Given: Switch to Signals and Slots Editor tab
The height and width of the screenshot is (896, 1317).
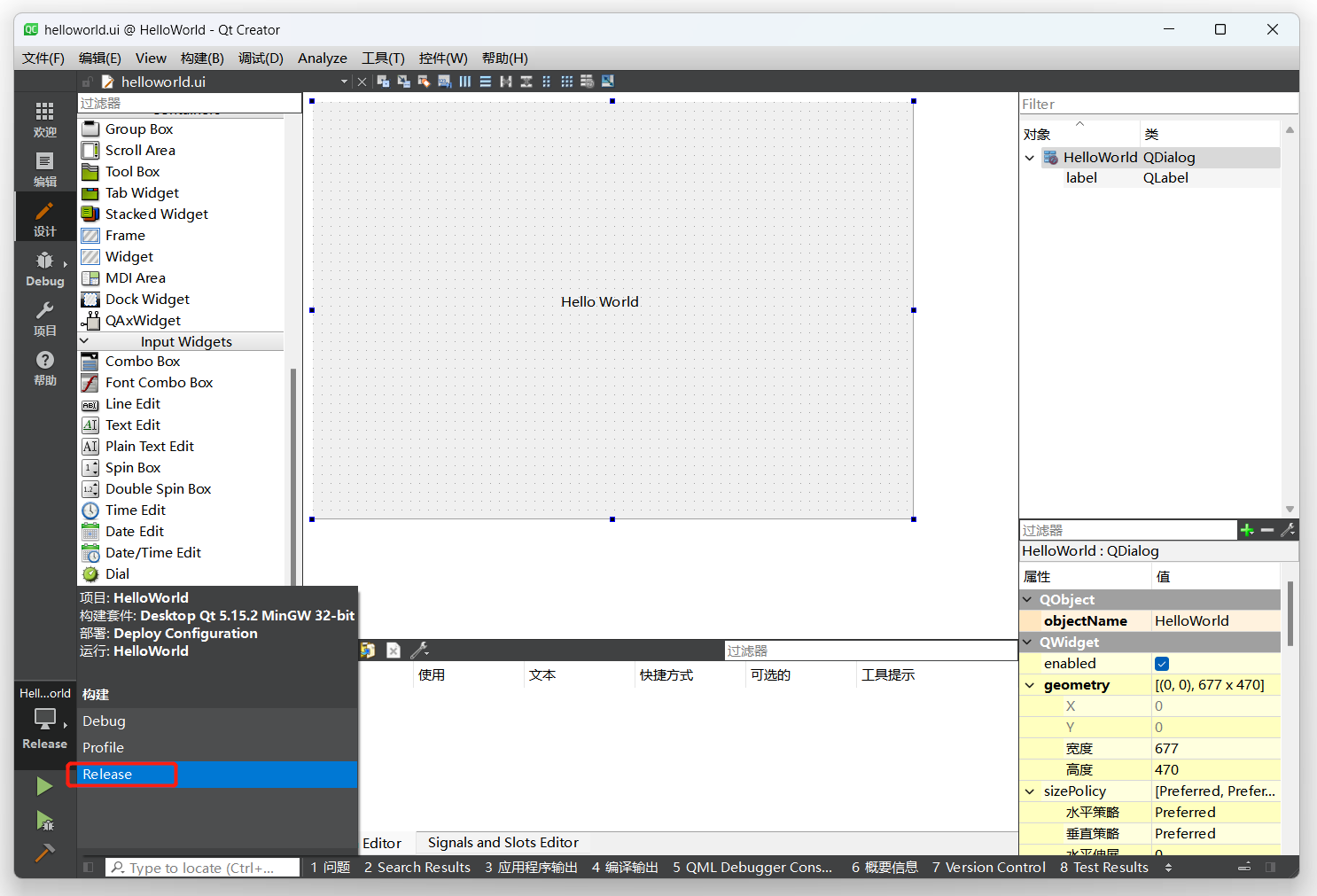Looking at the screenshot, I should coord(503,843).
